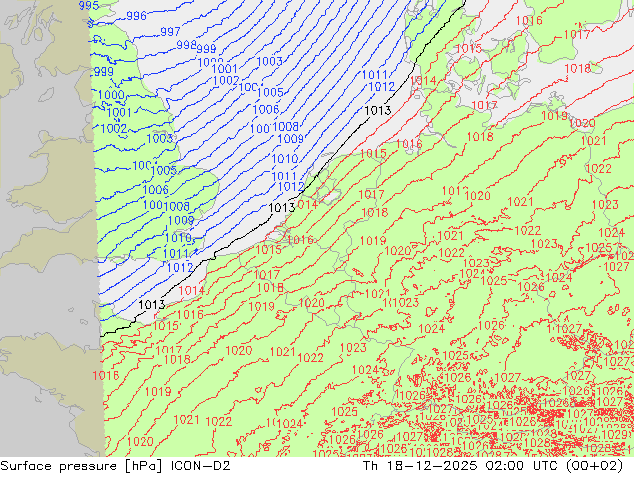Select the blue 996 isobar label

coord(136,16)
